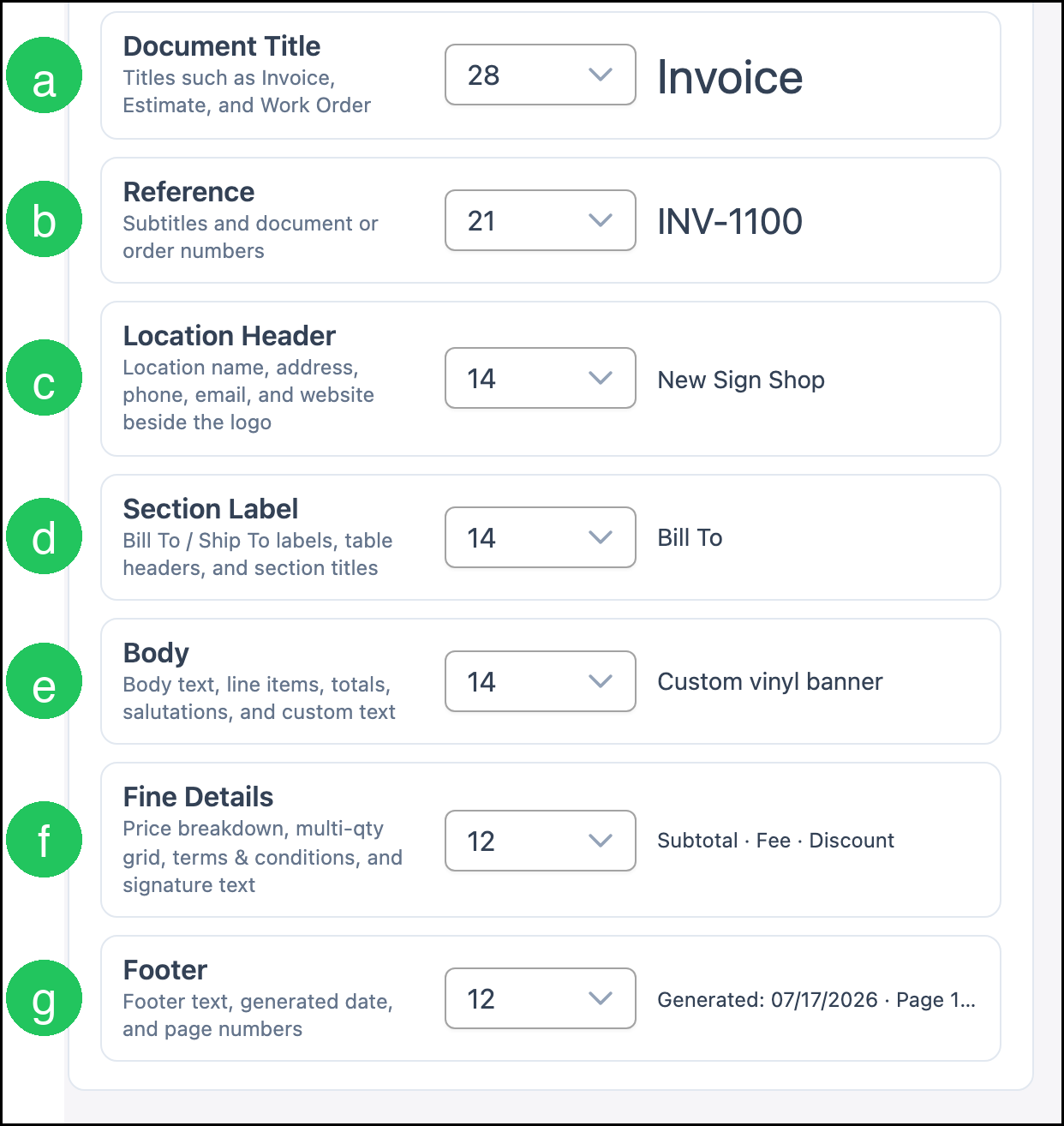Click the "Footer" heading
Screen dimensions: 1064x1126
[165, 970]
